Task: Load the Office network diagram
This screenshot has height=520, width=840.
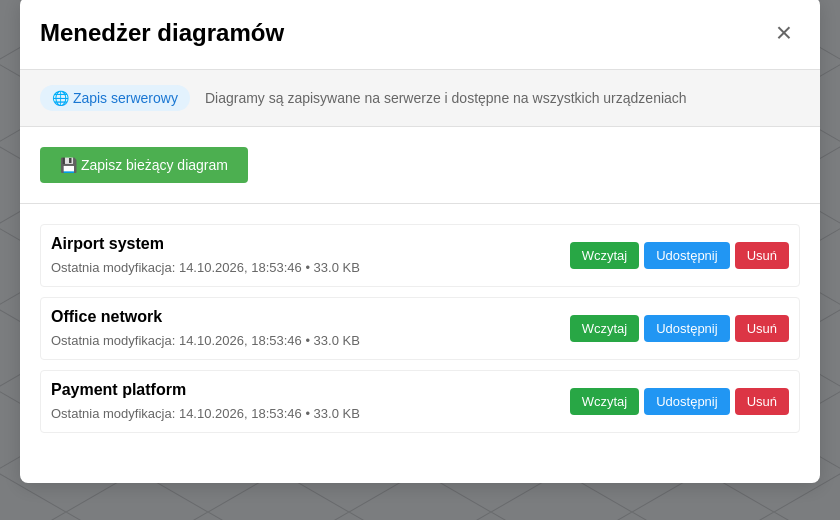Action: click(x=604, y=328)
